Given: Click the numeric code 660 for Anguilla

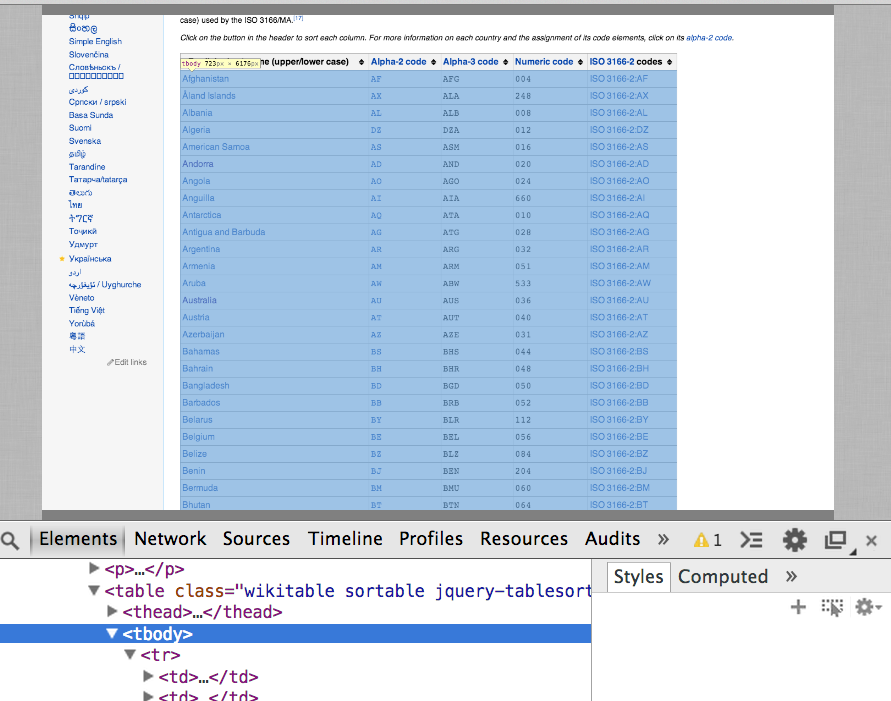Looking at the screenshot, I should [x=523, y=198].
